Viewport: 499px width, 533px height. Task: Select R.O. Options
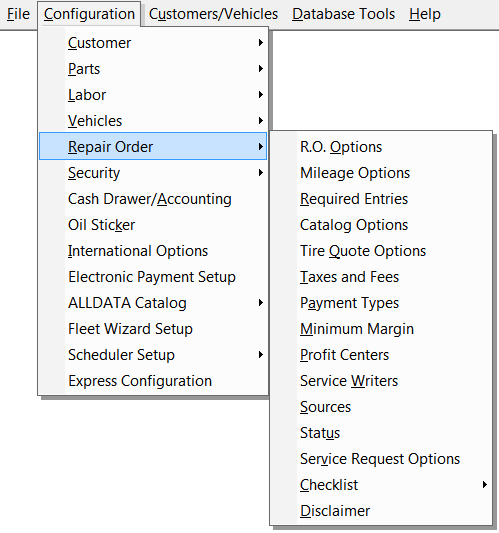(381, 147)
